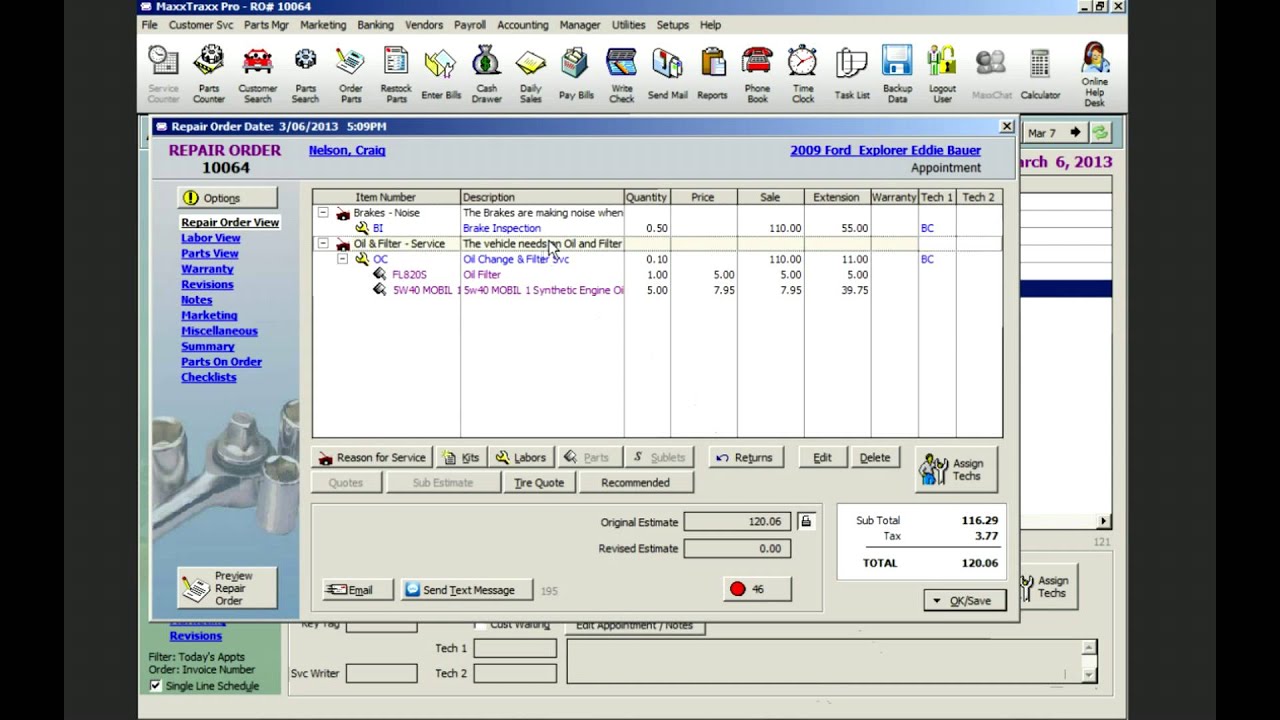Open the Phone Book icon

pyautogui.click(x=757, y=74)
